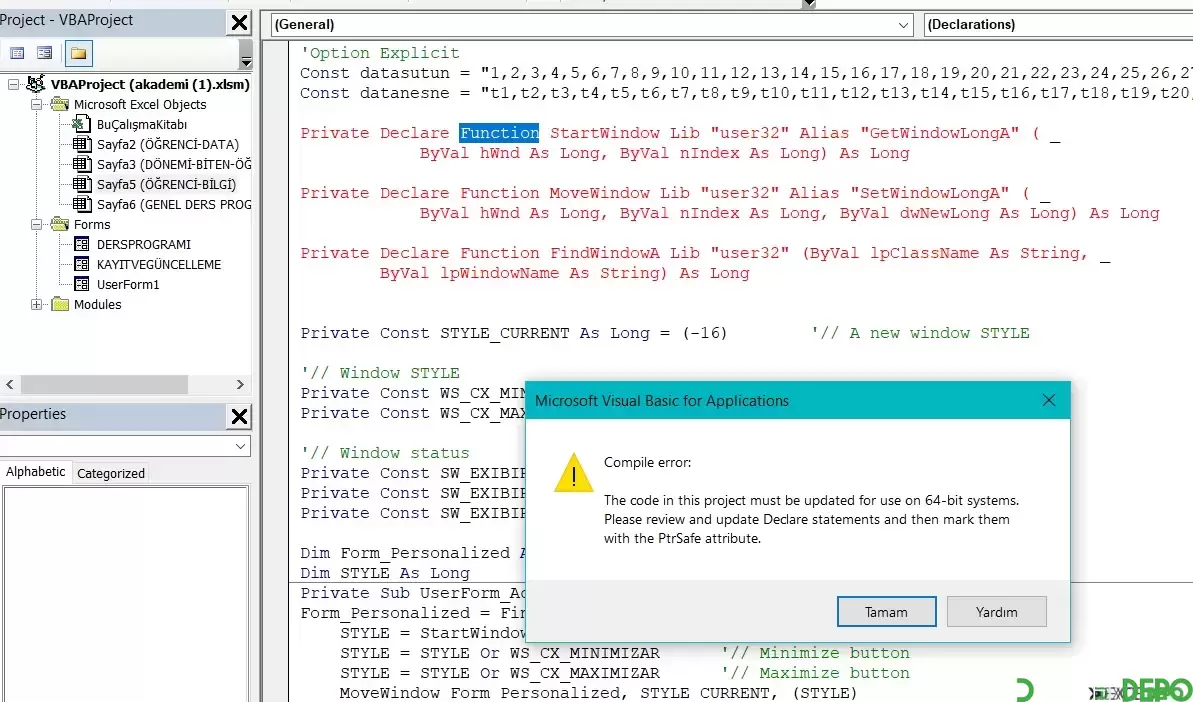This screenshot has height=702, width=1193.
Task: Click the Project tree horizontal scrollbar thumb
Action: click(x=104, y=384)
